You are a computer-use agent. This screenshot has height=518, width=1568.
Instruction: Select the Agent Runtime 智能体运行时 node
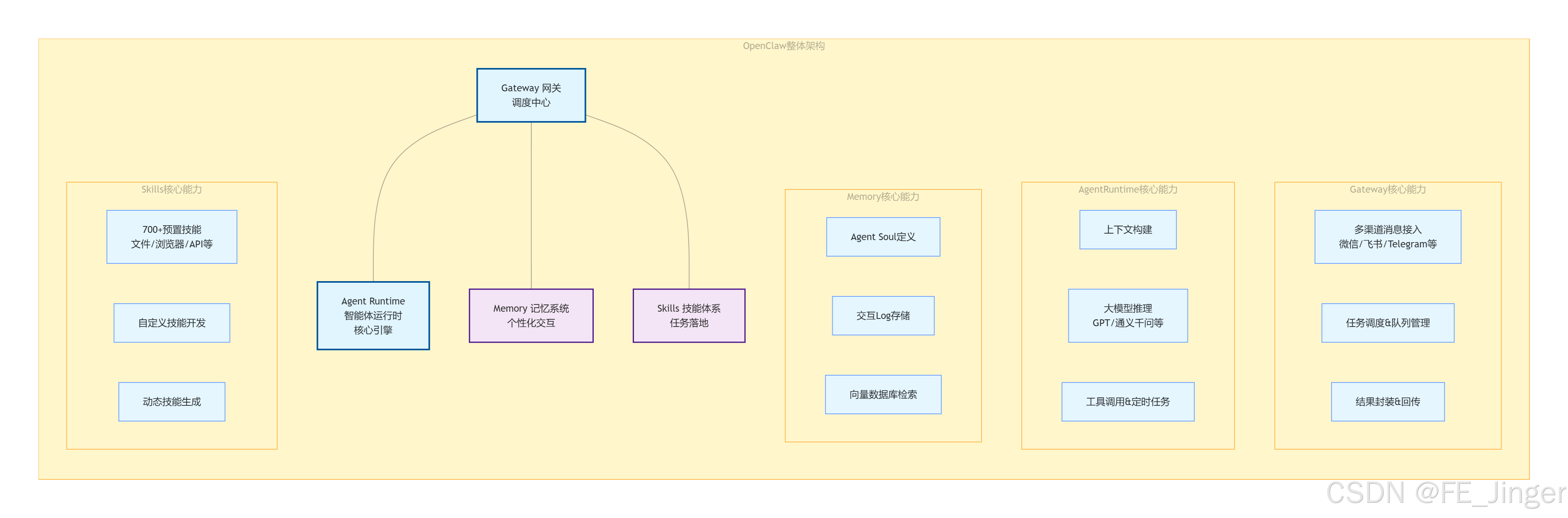(x=372, y=315)
